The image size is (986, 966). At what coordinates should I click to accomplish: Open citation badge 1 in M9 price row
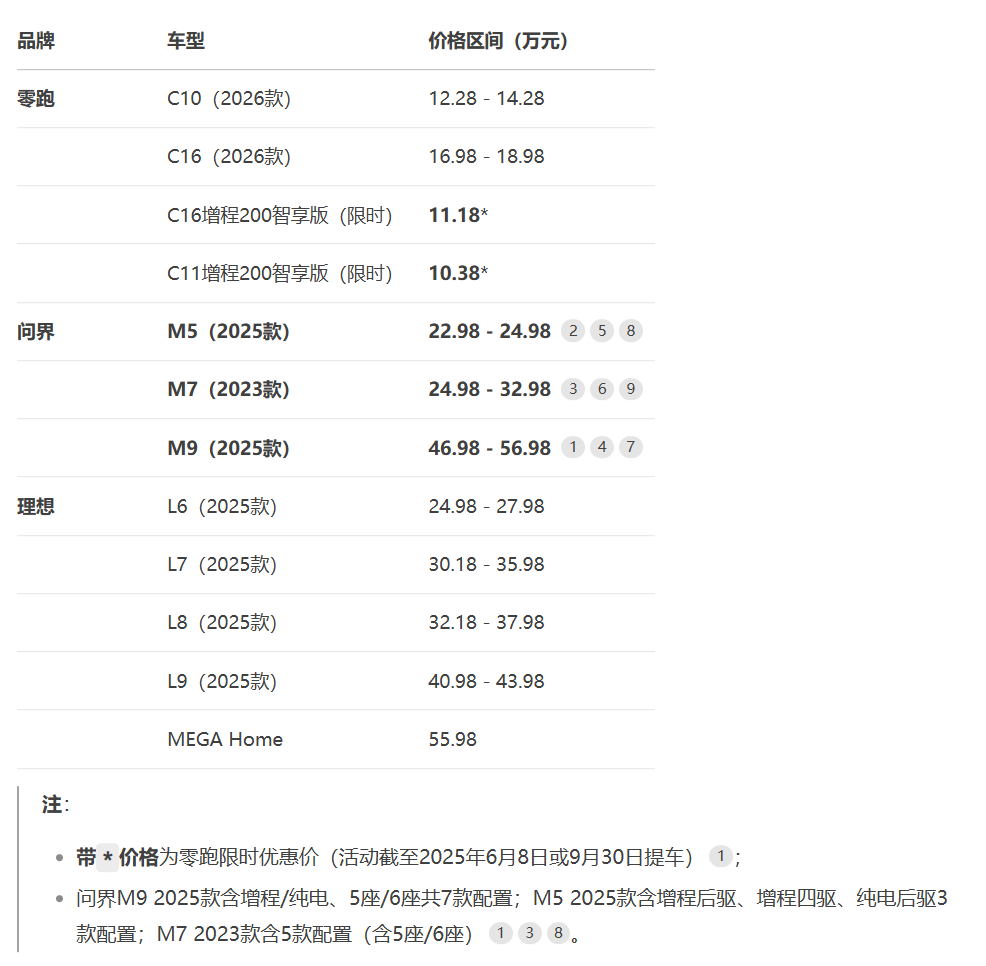click(x=573, y=447)
